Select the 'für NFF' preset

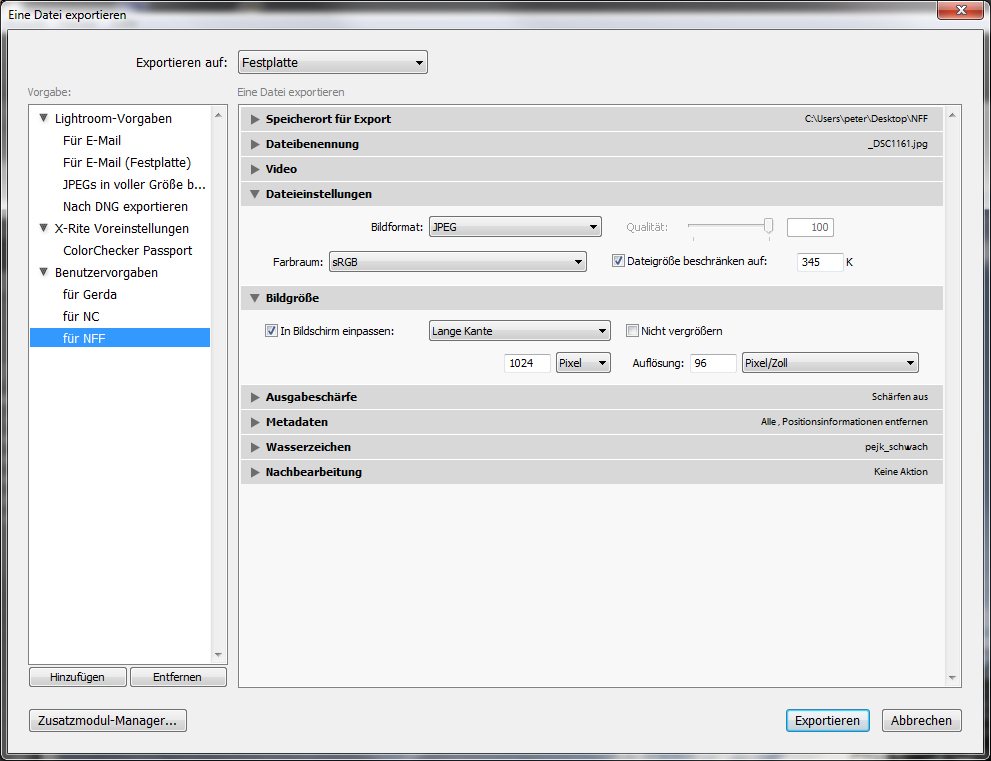coord(120,338)
